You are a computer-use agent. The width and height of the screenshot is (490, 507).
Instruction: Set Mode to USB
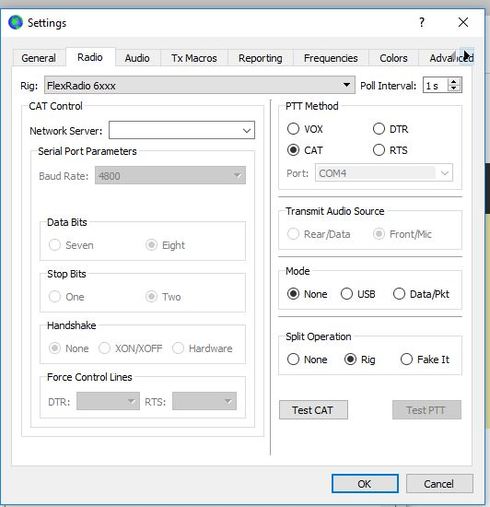point(347,294)
